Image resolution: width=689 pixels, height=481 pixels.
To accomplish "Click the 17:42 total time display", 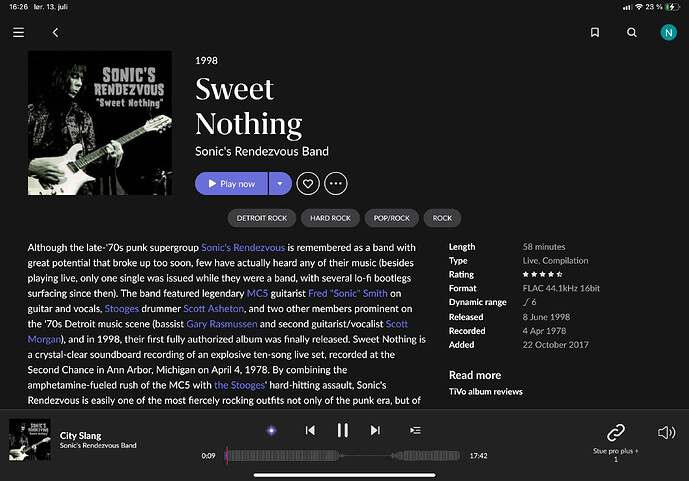I will [x=479, y=456].
